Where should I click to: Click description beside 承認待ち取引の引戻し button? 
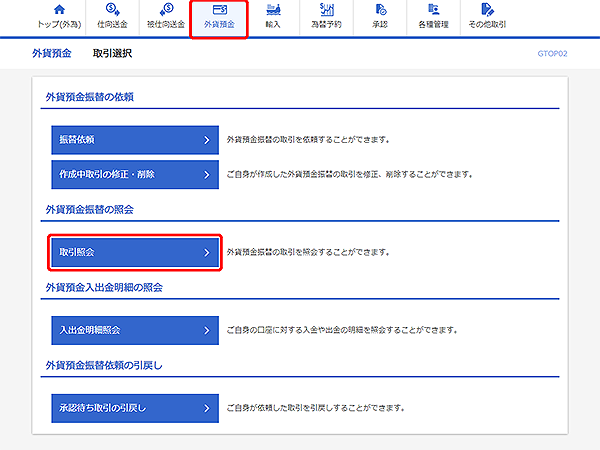[316, 408]
